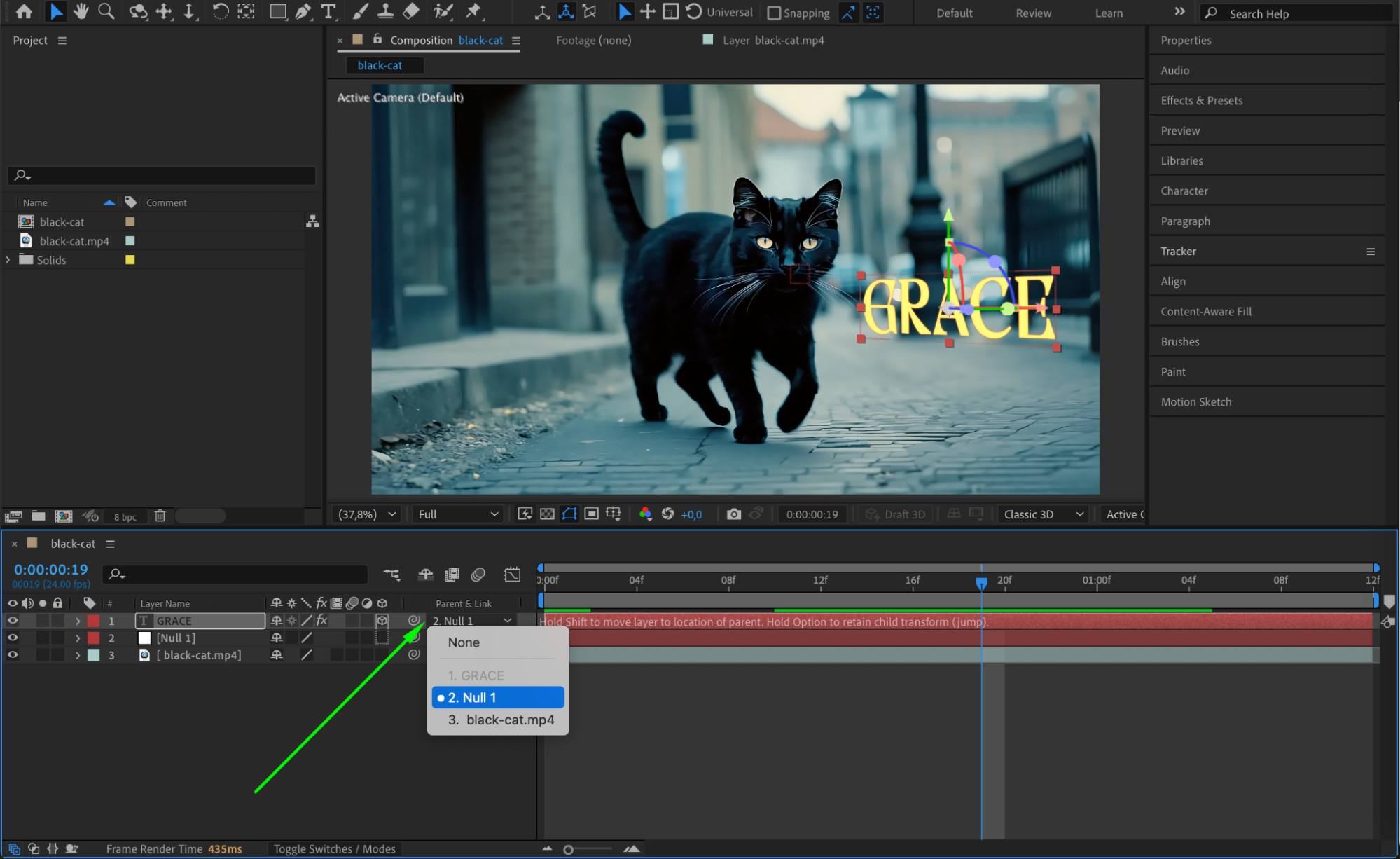Click the Home icon in toolbar

point(24,11)
